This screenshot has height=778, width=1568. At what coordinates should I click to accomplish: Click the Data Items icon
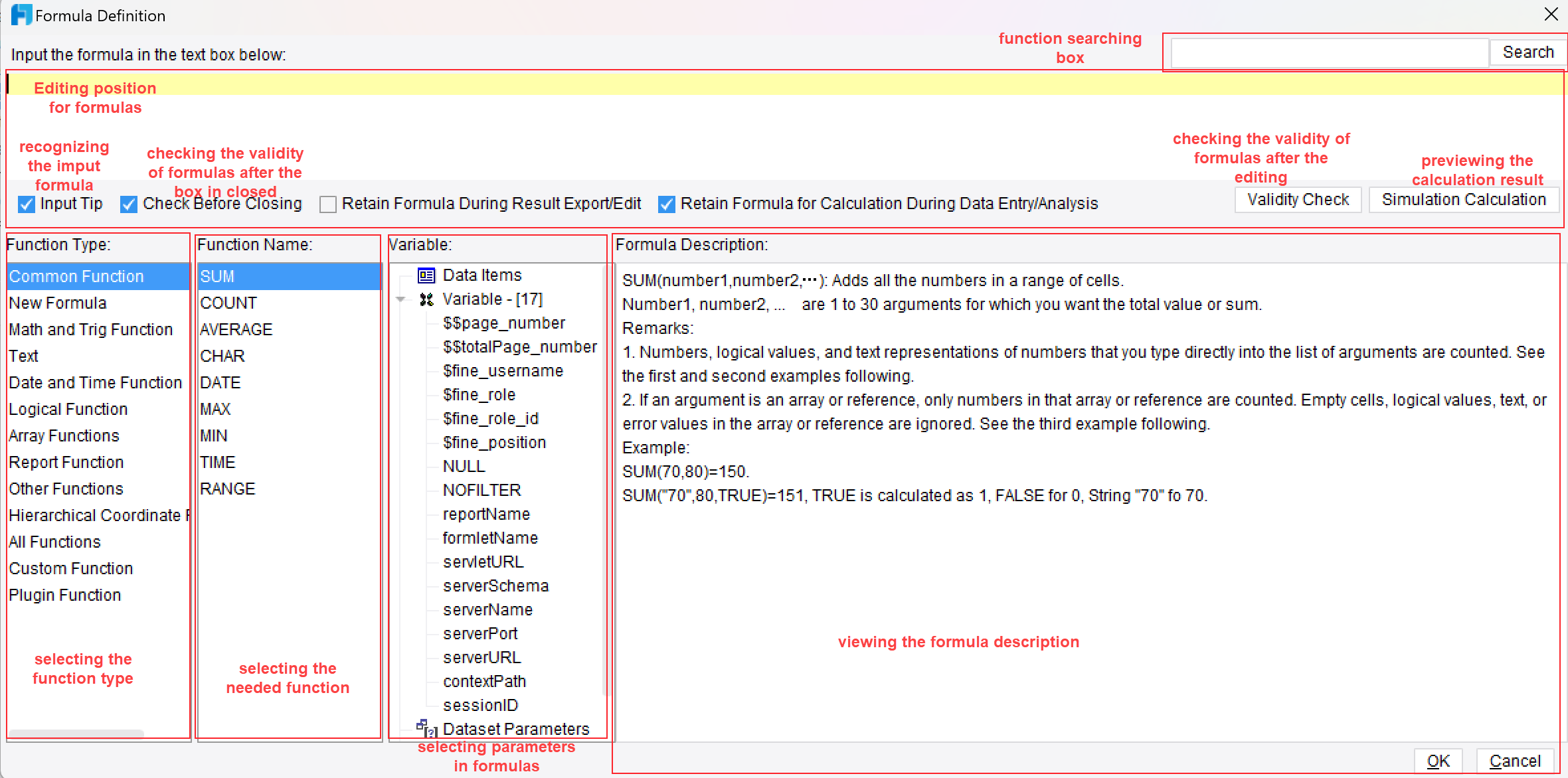pyautogui.click(x=426, y=275)
